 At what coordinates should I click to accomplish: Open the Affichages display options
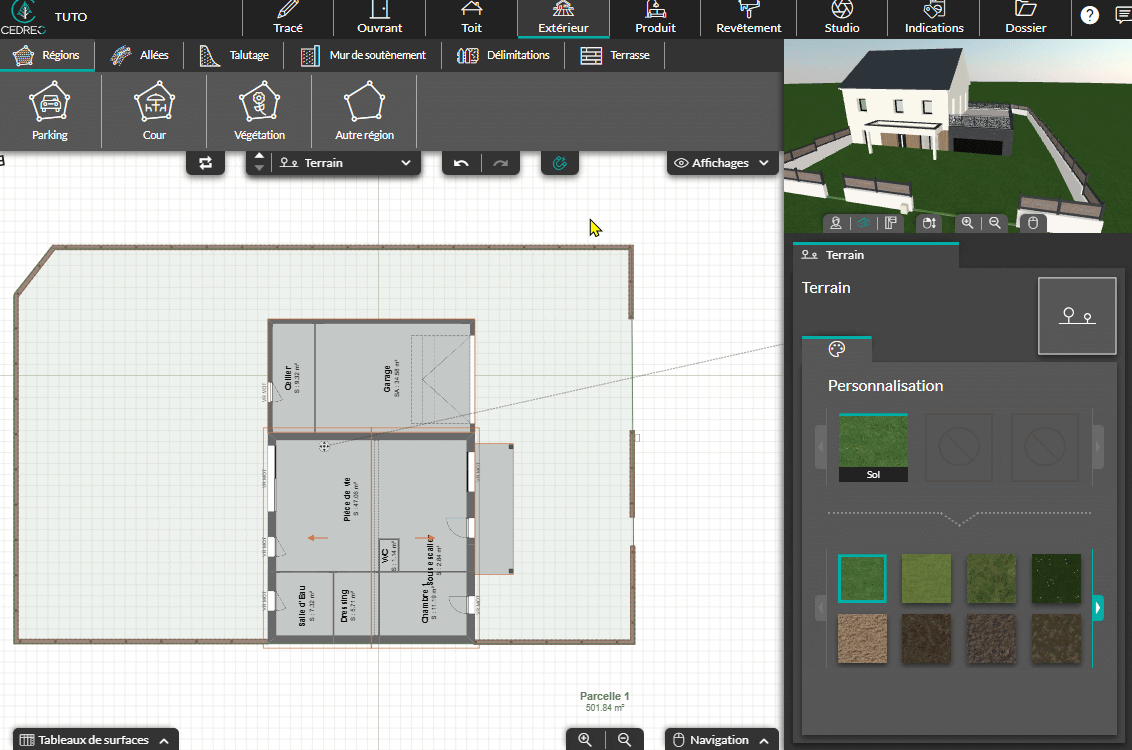722,163
